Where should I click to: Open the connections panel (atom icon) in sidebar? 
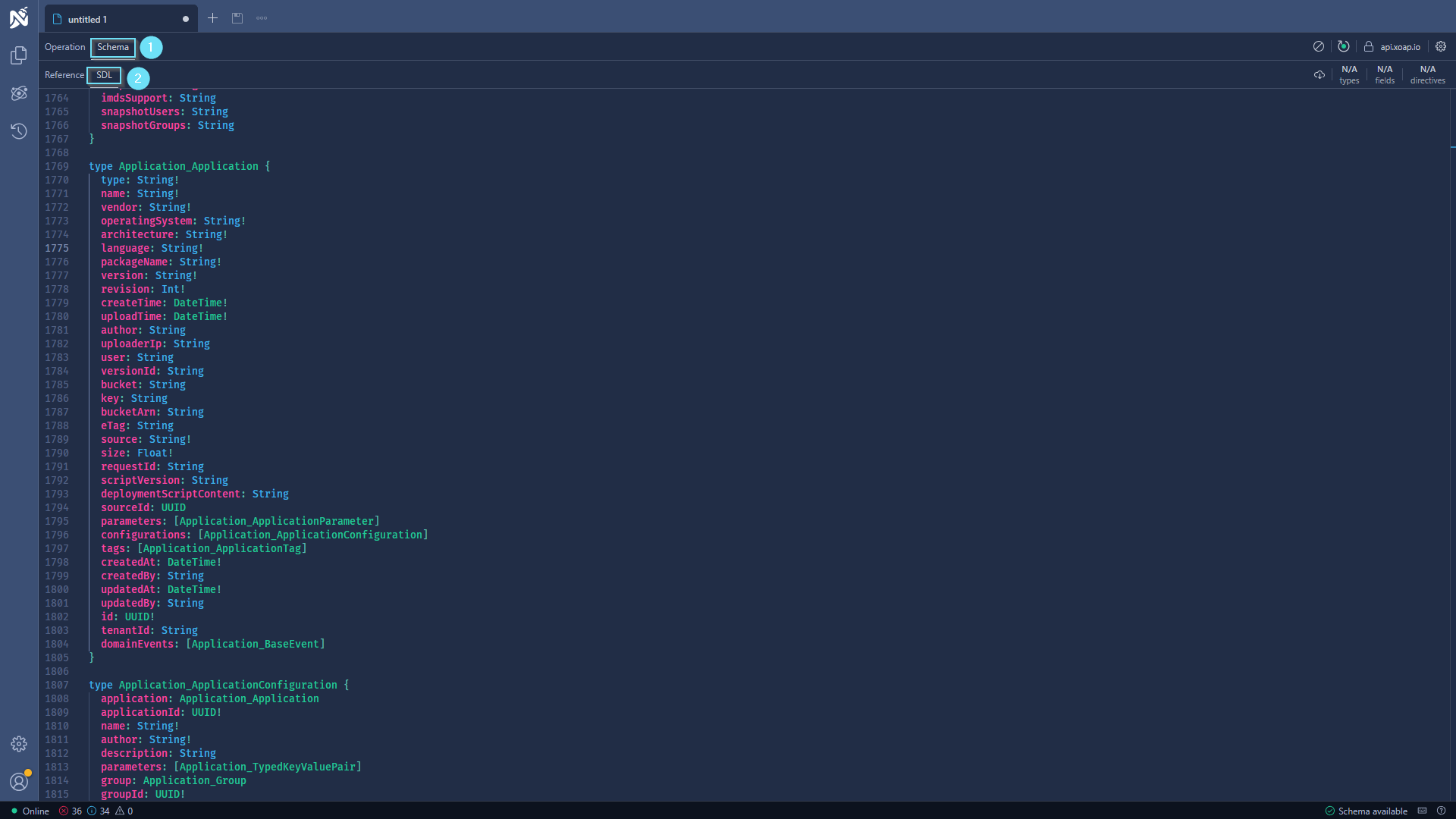pos(19,93)
